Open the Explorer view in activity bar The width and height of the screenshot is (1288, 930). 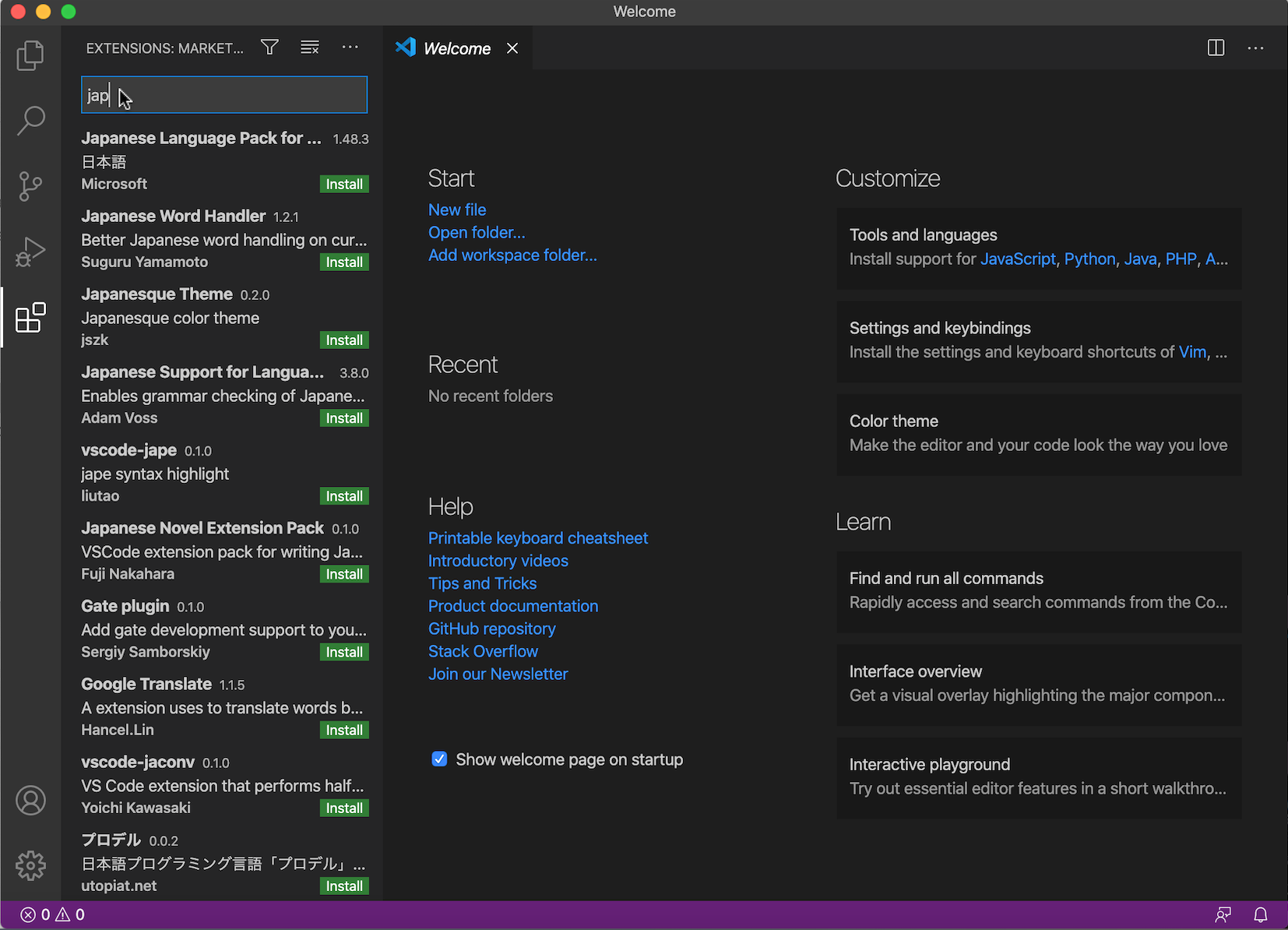tap(30, 55)
